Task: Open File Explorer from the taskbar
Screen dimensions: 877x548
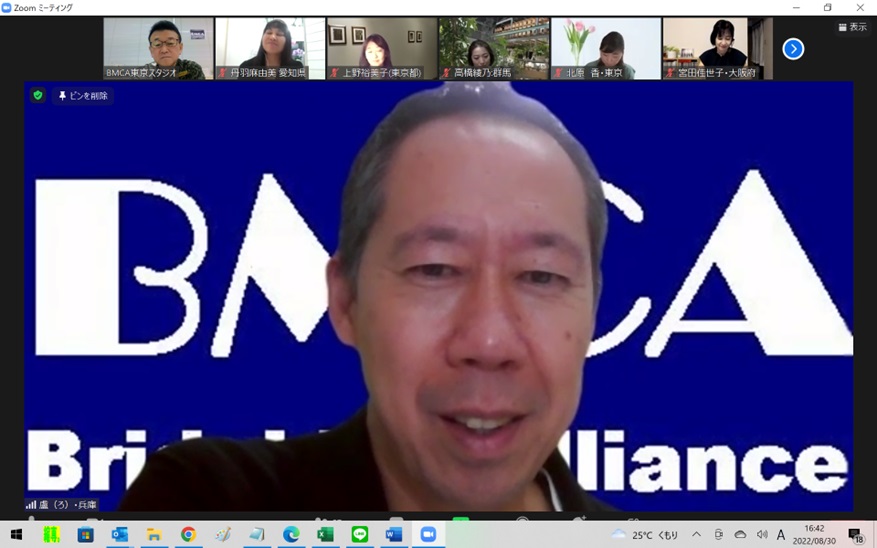Action: click(x=154, y=535)
